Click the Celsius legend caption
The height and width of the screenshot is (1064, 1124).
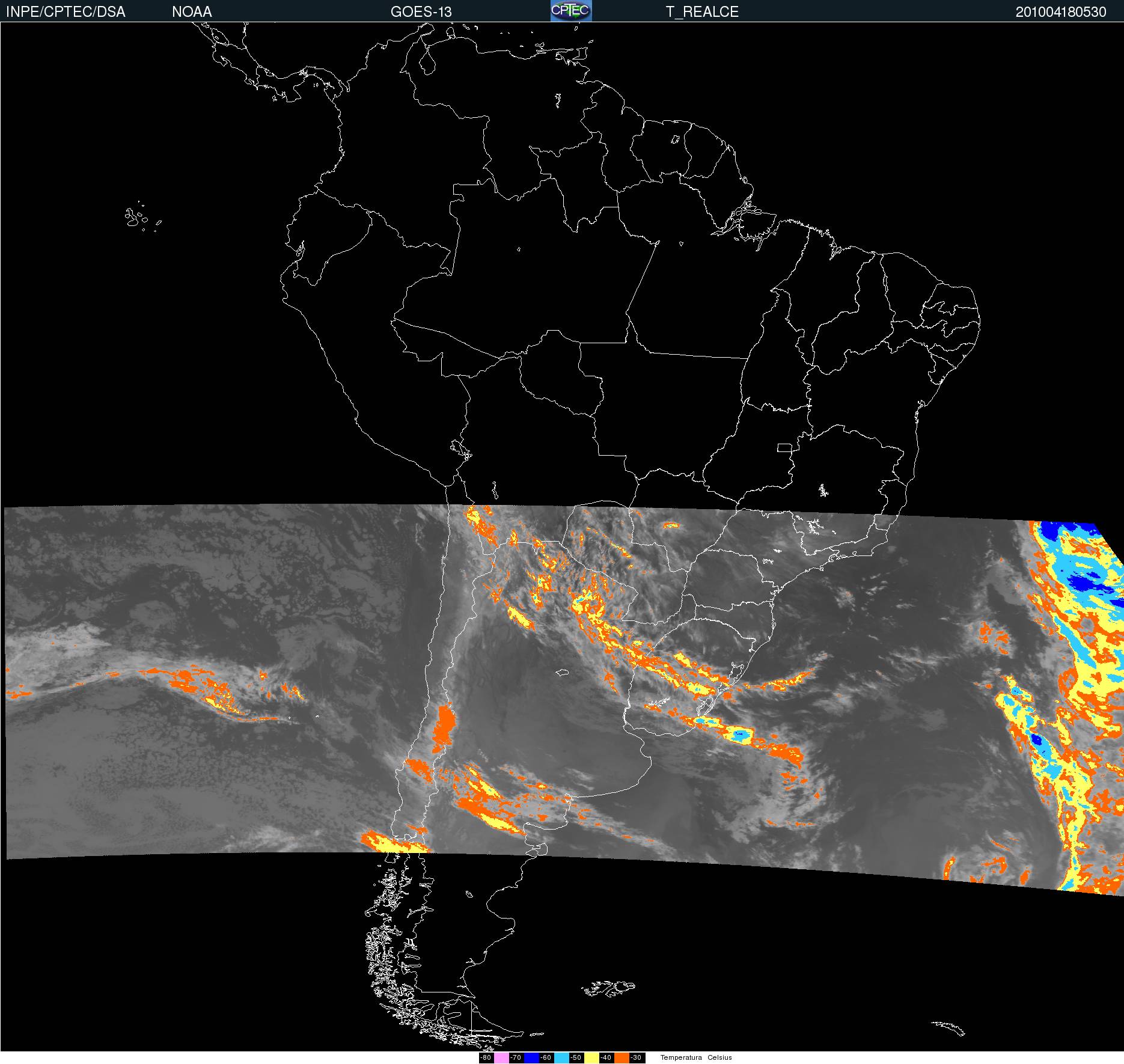coord(719,1058)
